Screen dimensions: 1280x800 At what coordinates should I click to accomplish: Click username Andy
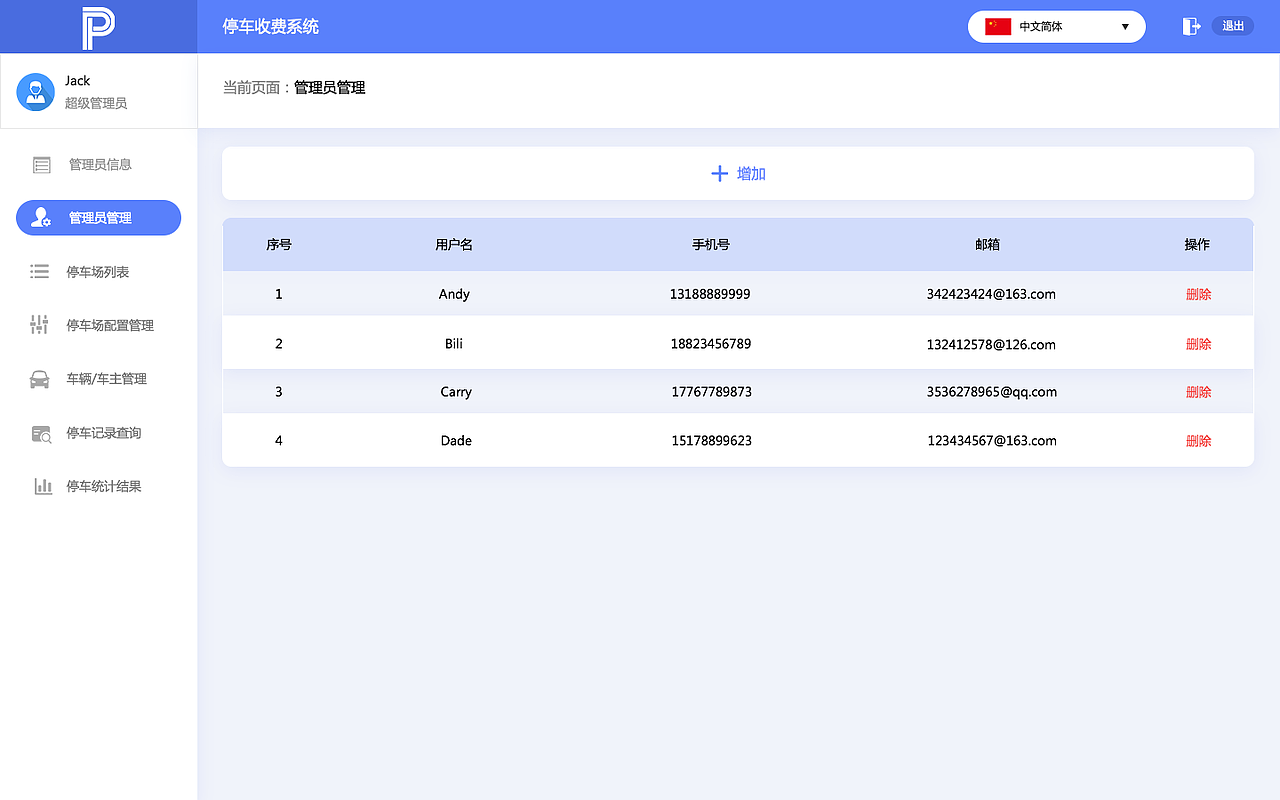point(454,294)
